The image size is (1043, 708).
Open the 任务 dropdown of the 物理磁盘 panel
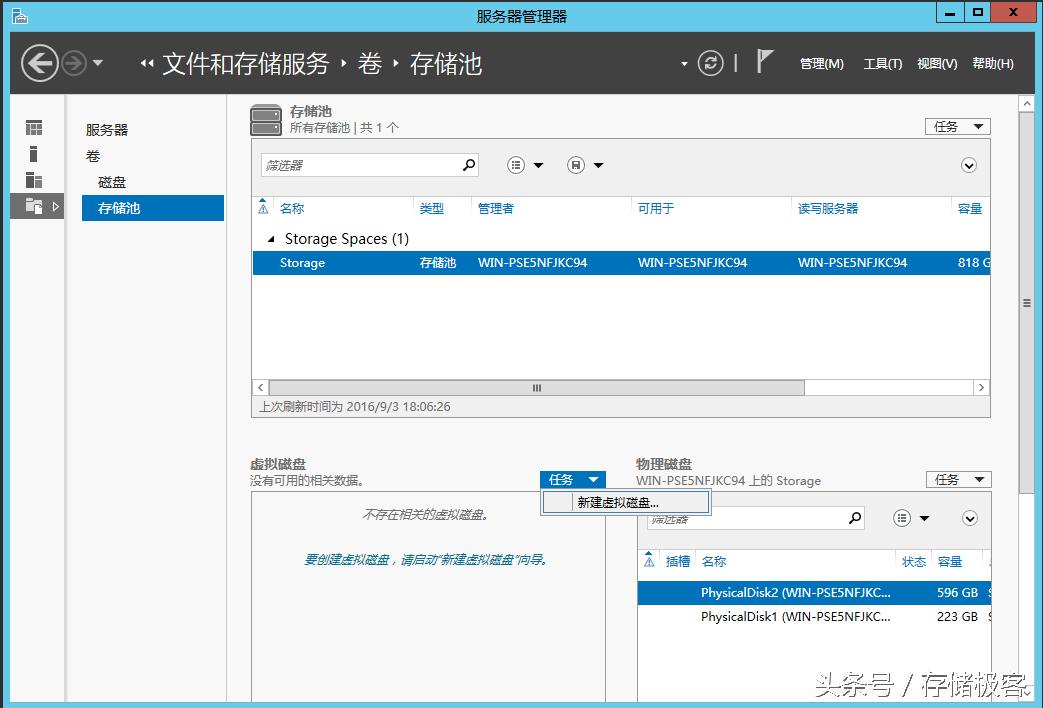coord(957,479)
